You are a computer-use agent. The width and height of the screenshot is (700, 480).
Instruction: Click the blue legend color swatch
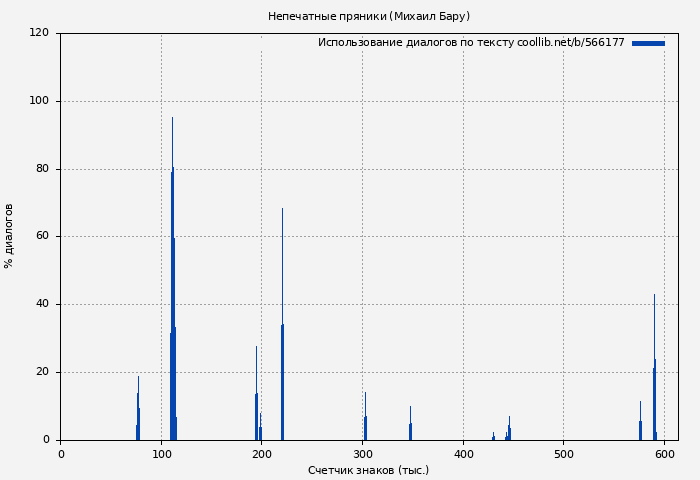tap(648, 43)
